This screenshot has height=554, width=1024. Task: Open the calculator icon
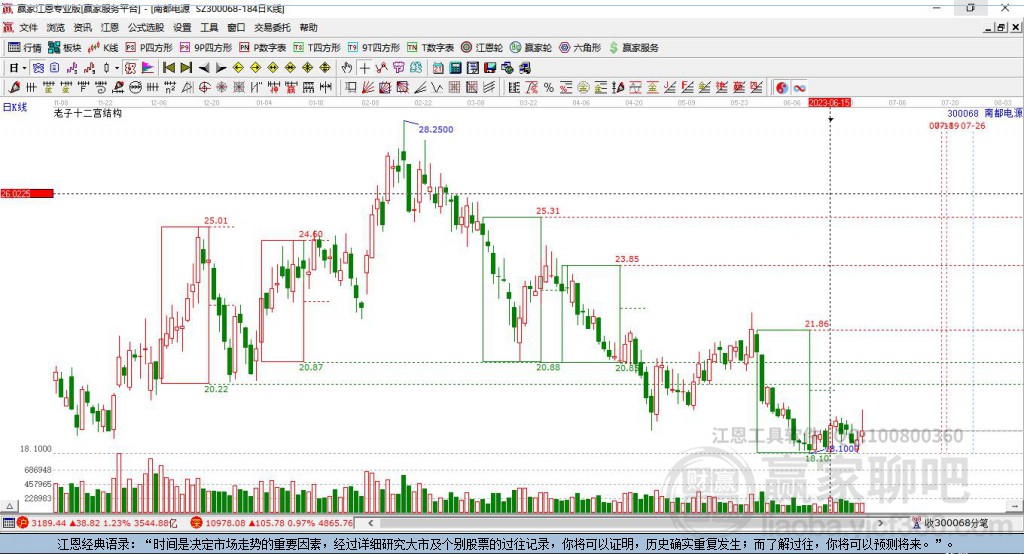(x=455, y=68)
